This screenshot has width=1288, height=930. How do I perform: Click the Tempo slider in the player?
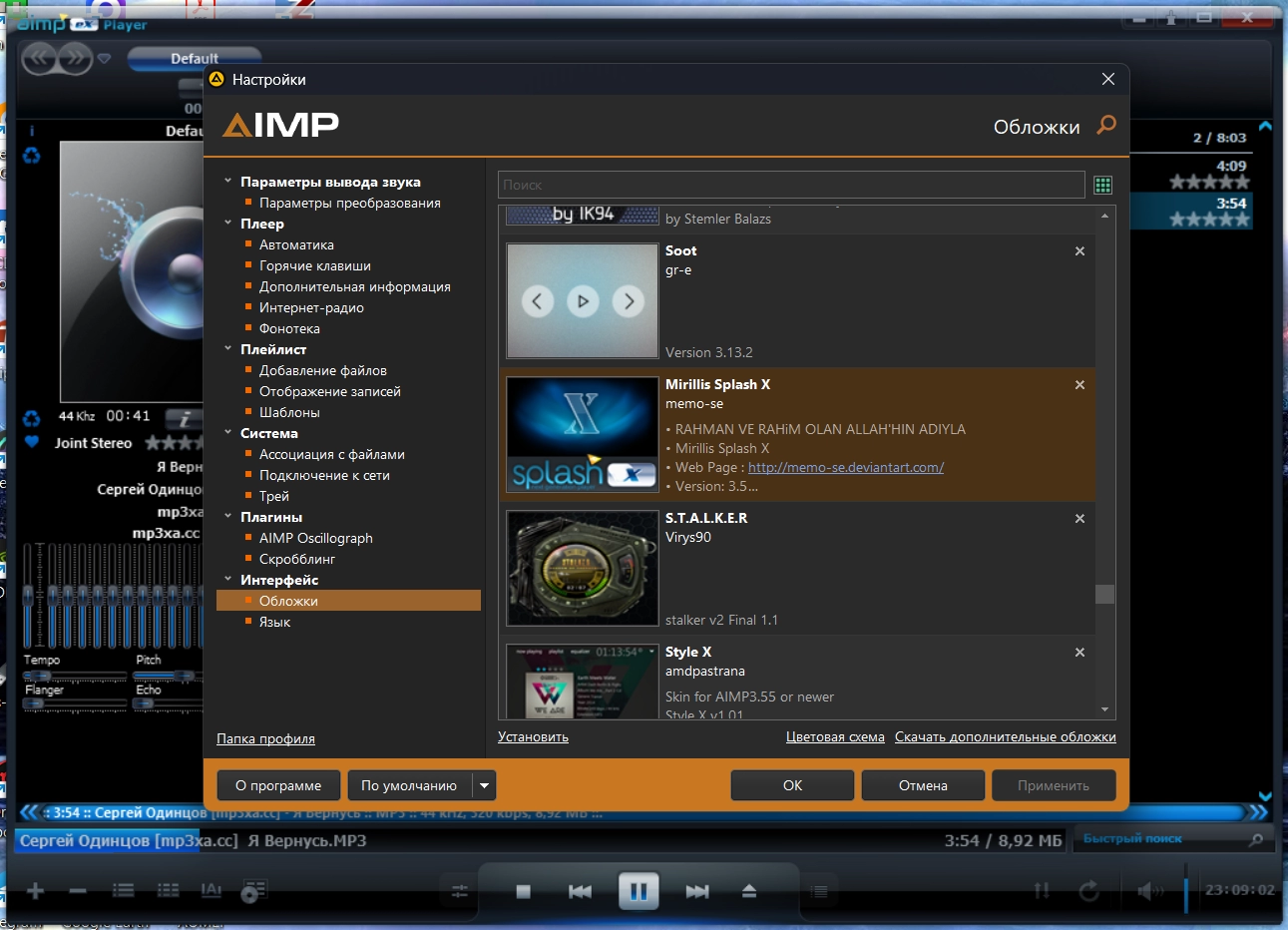[x=76, y=675]
